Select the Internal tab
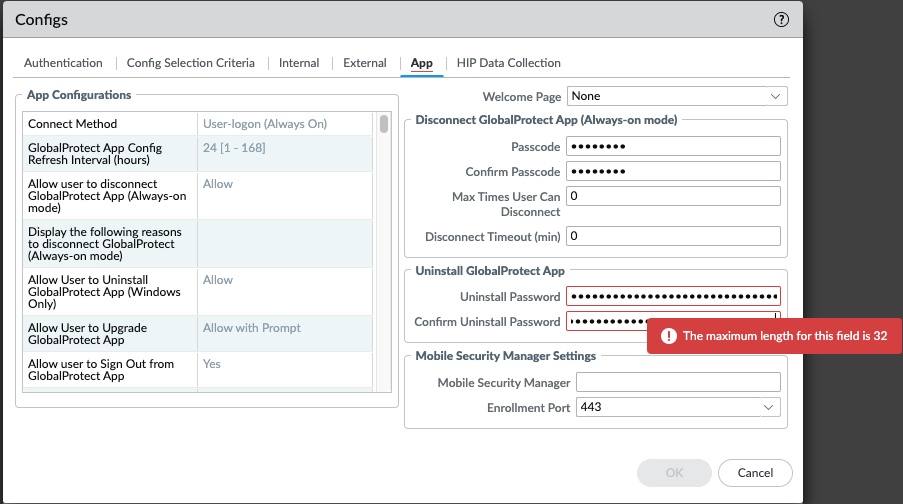This screenshot has height=504, width=903. coord(299,63)
